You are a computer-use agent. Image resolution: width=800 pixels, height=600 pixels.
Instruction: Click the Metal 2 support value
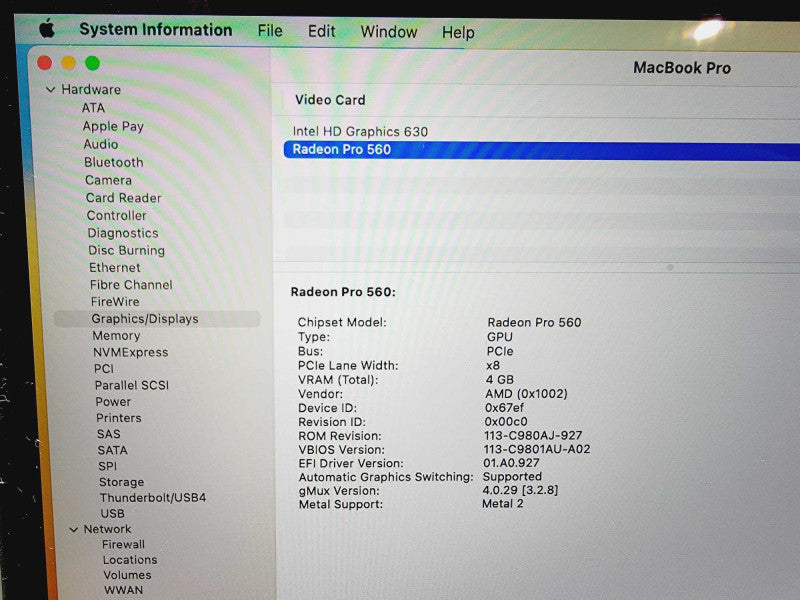503,504
